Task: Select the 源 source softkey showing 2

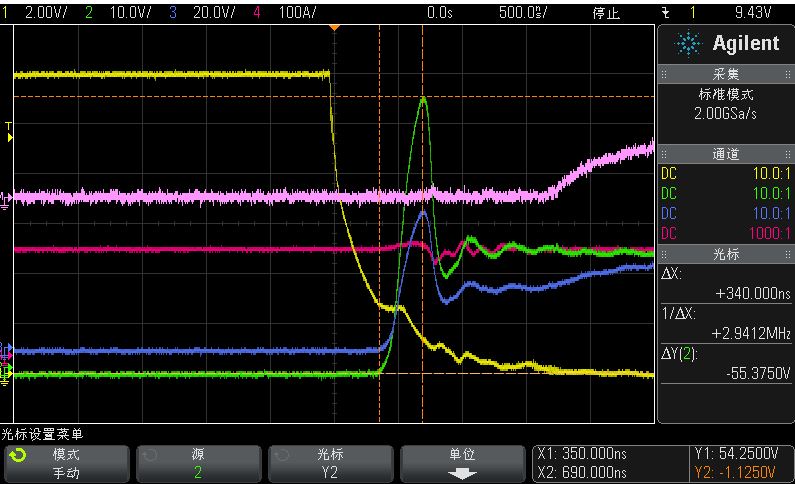Action: 198,463
